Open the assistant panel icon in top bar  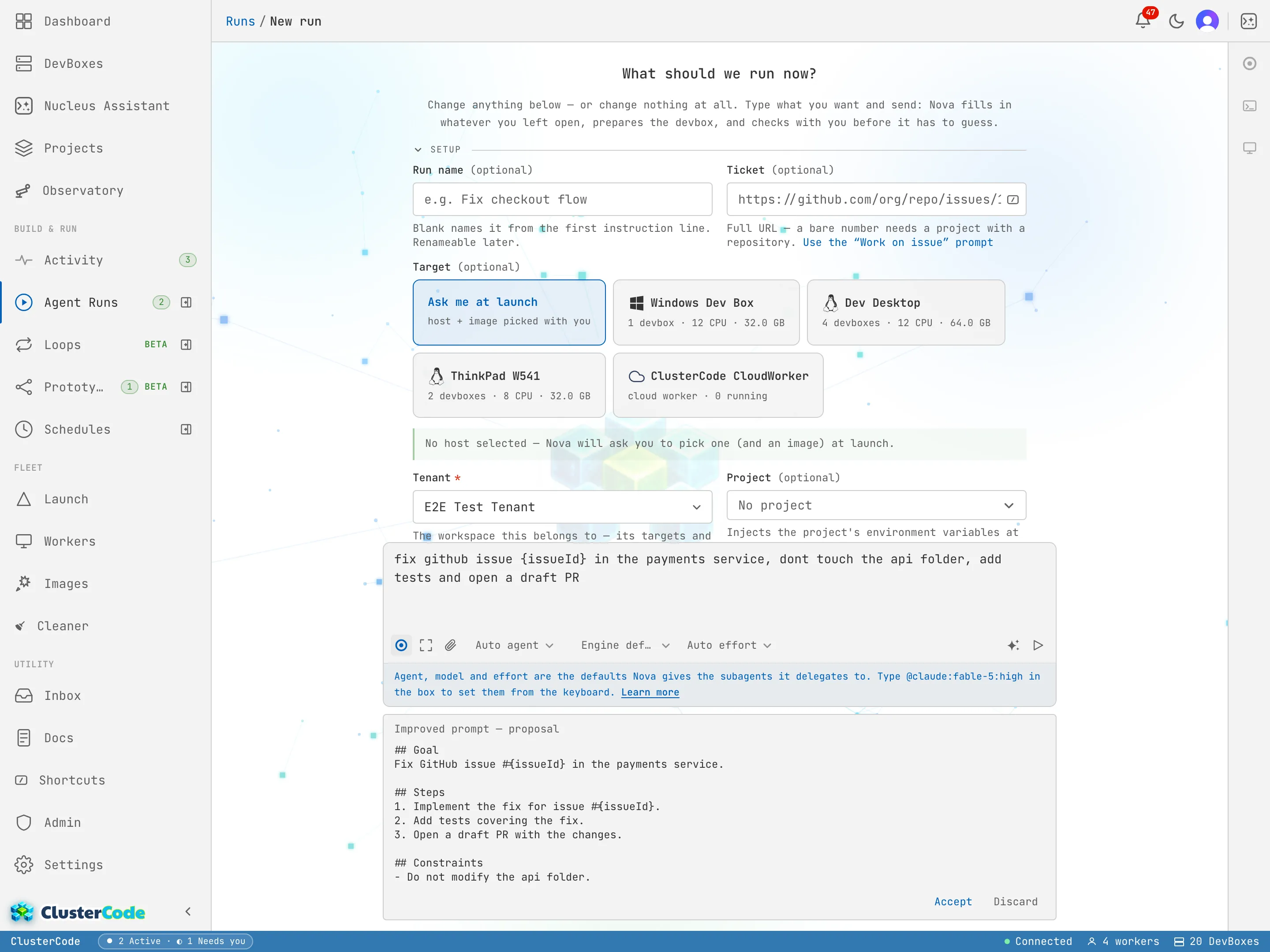tap(1249, 21)
